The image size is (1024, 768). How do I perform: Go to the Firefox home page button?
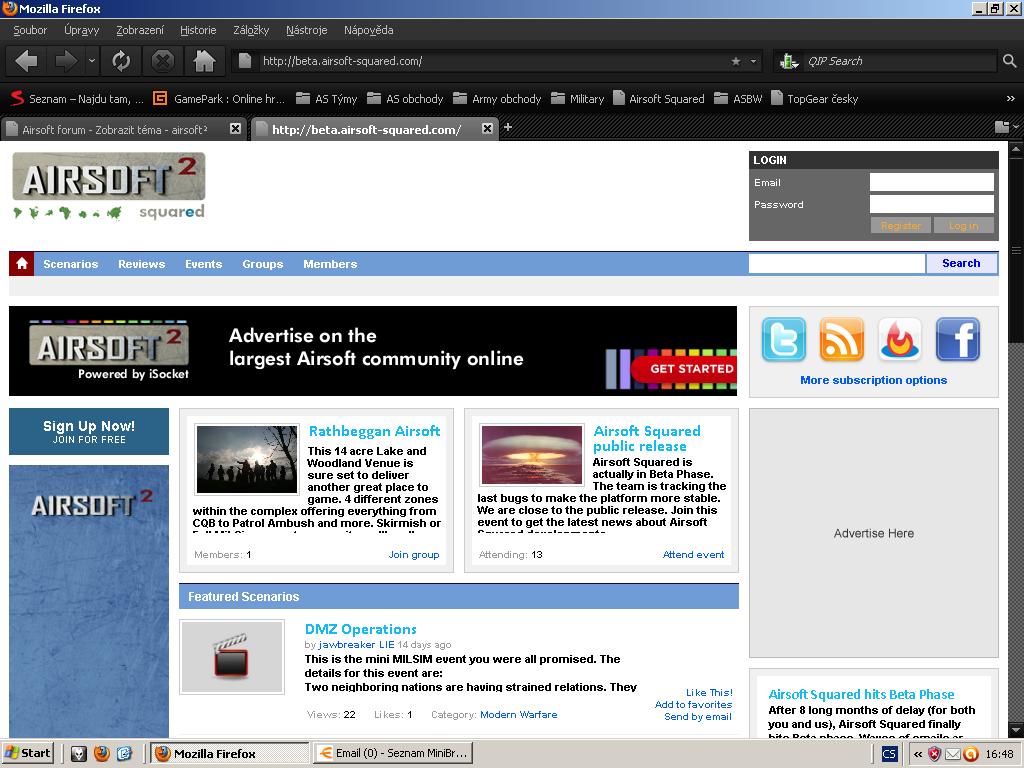[x=204, y=61]
